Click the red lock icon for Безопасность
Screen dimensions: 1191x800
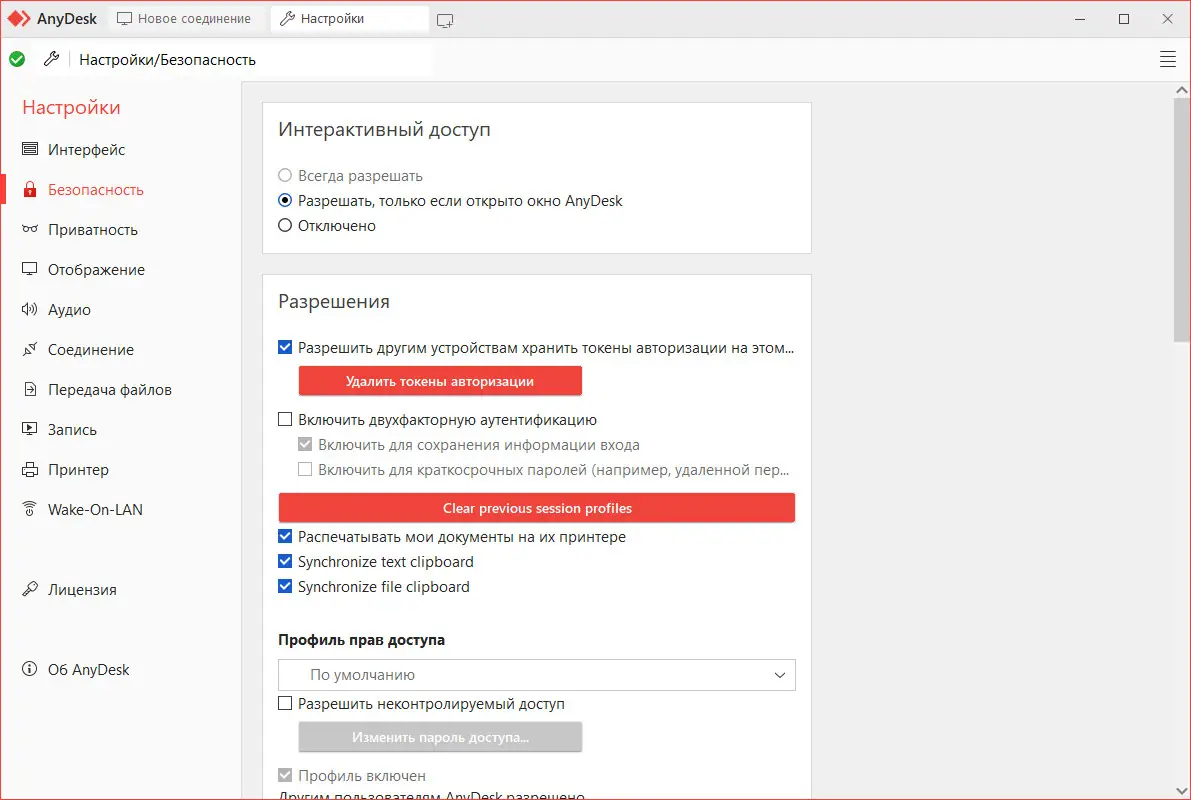point(30,189)
